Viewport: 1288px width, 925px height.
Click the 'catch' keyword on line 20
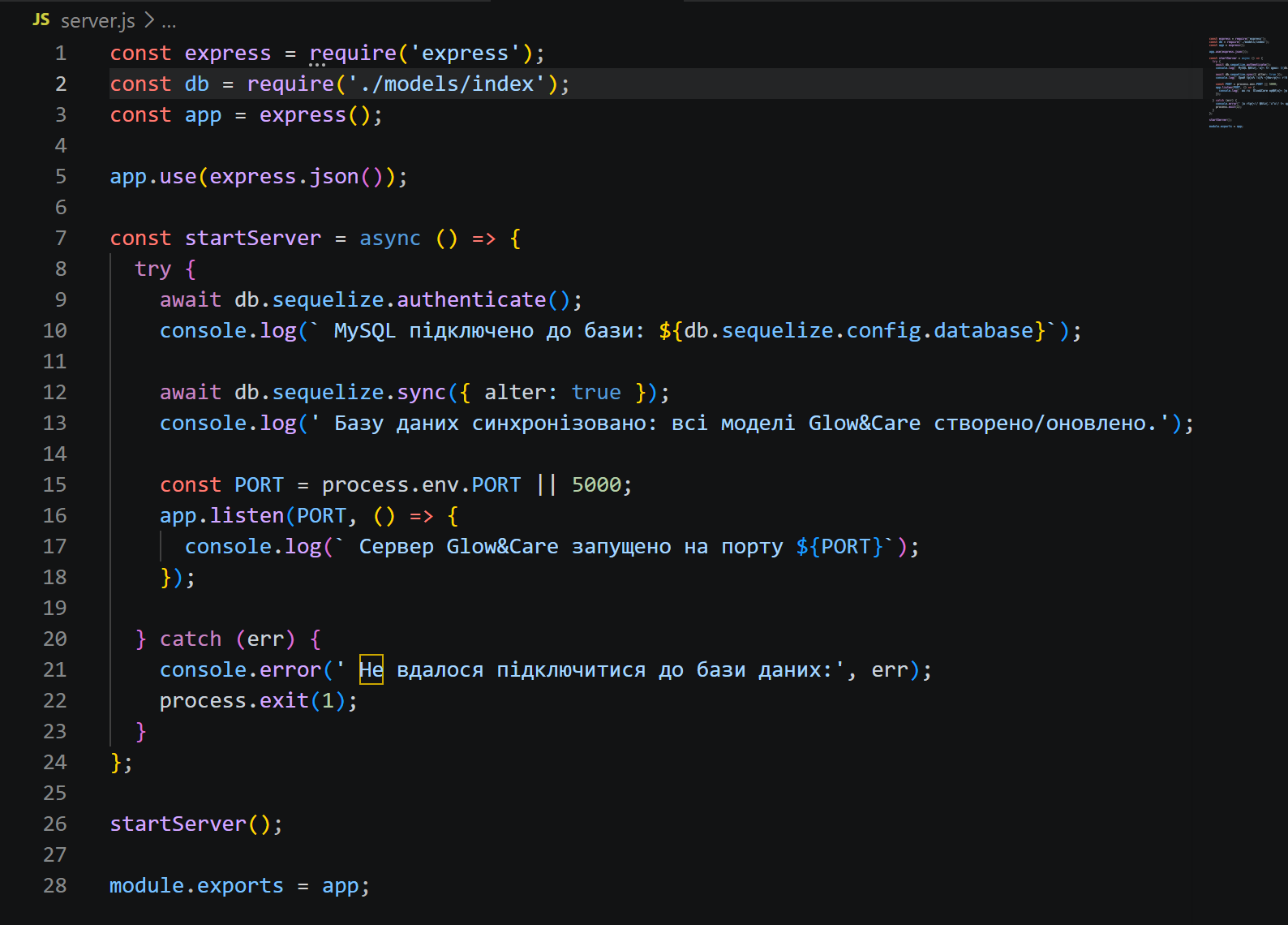tap(191, 639)
